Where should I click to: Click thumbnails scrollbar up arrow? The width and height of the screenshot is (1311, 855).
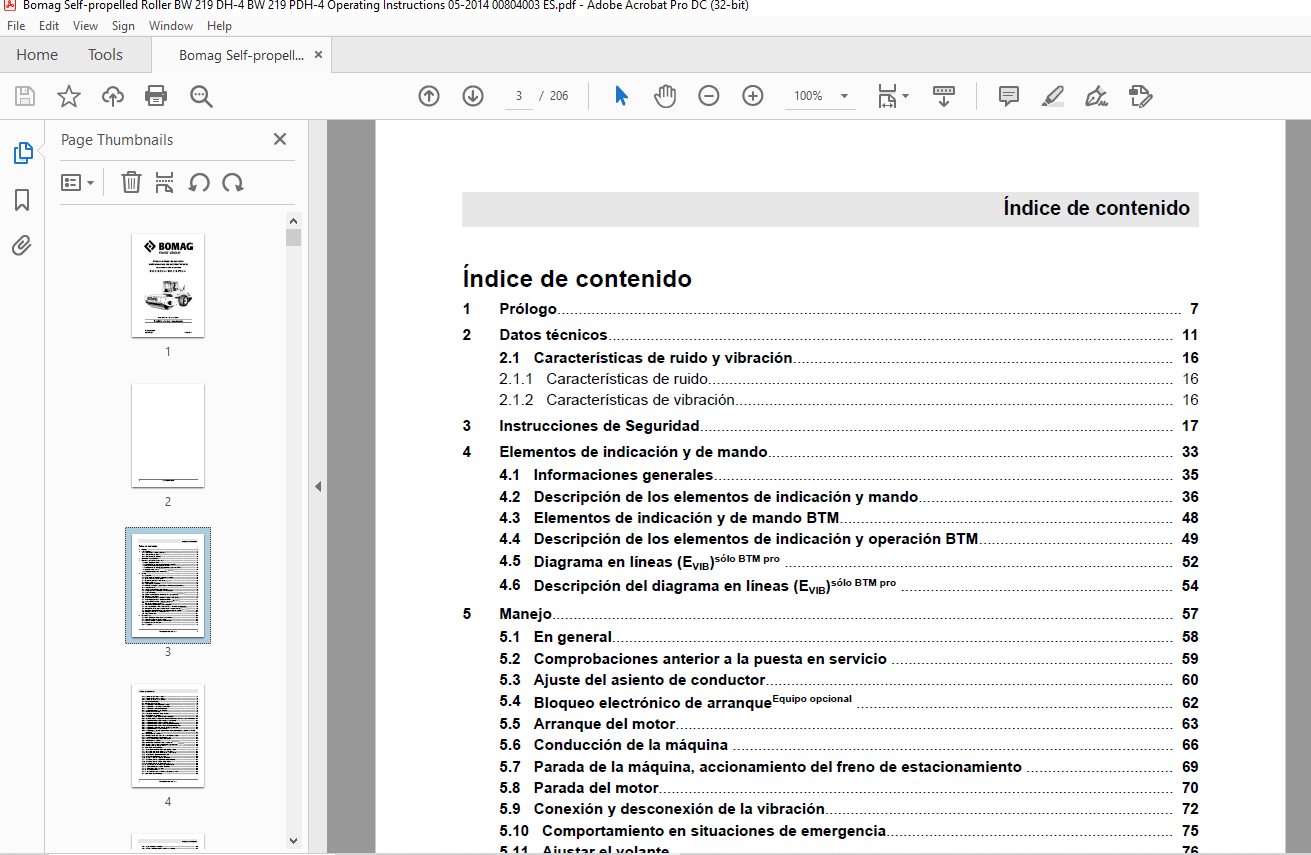(293, 221)
